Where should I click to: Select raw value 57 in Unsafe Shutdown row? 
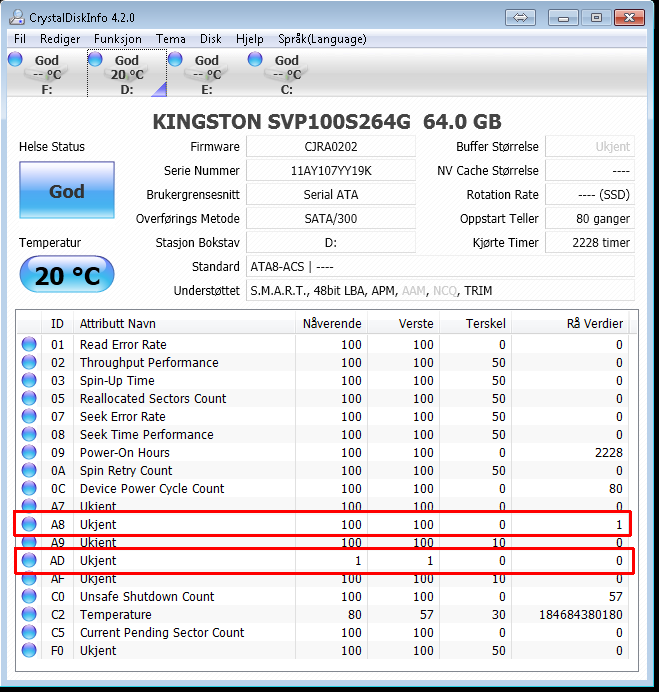[x=616, y=596]
